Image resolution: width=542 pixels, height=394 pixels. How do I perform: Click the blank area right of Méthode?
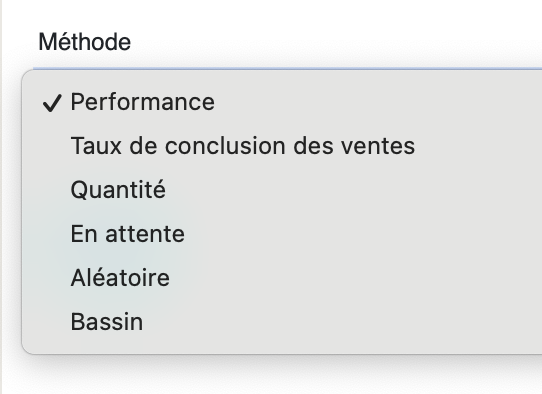tap(335, 42)
